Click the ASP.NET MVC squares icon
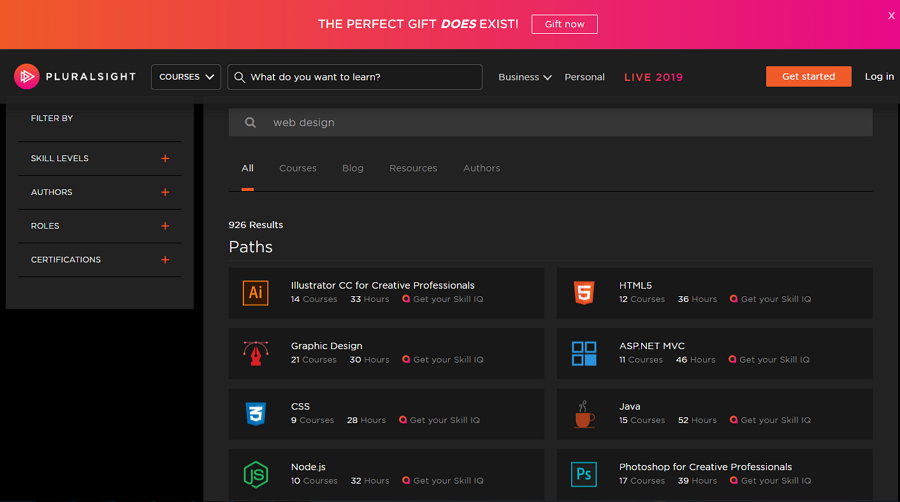 (584, 353)
